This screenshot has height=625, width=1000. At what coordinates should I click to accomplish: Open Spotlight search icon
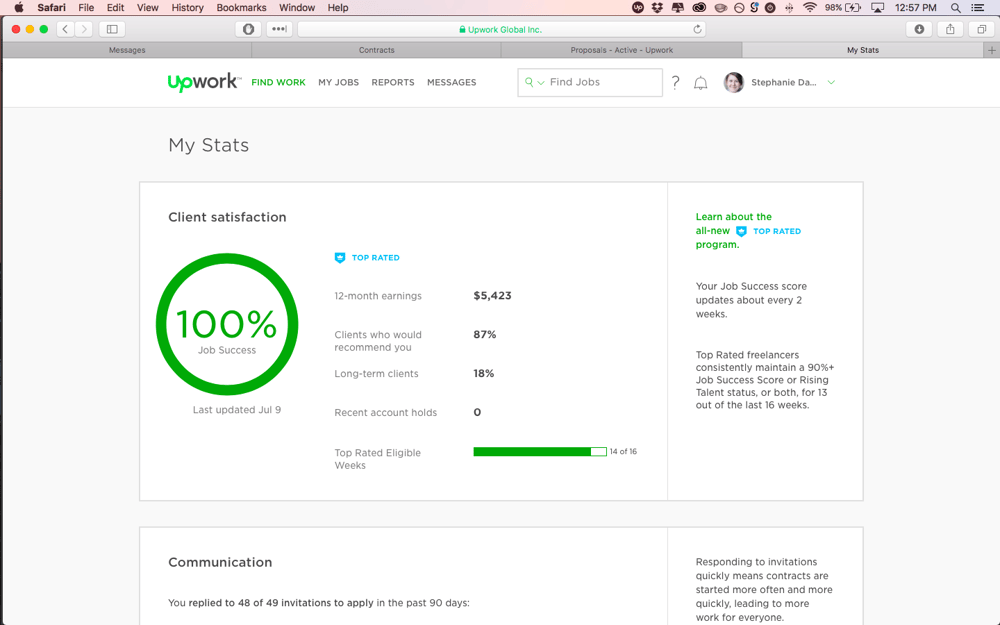(x=955, y=8)
